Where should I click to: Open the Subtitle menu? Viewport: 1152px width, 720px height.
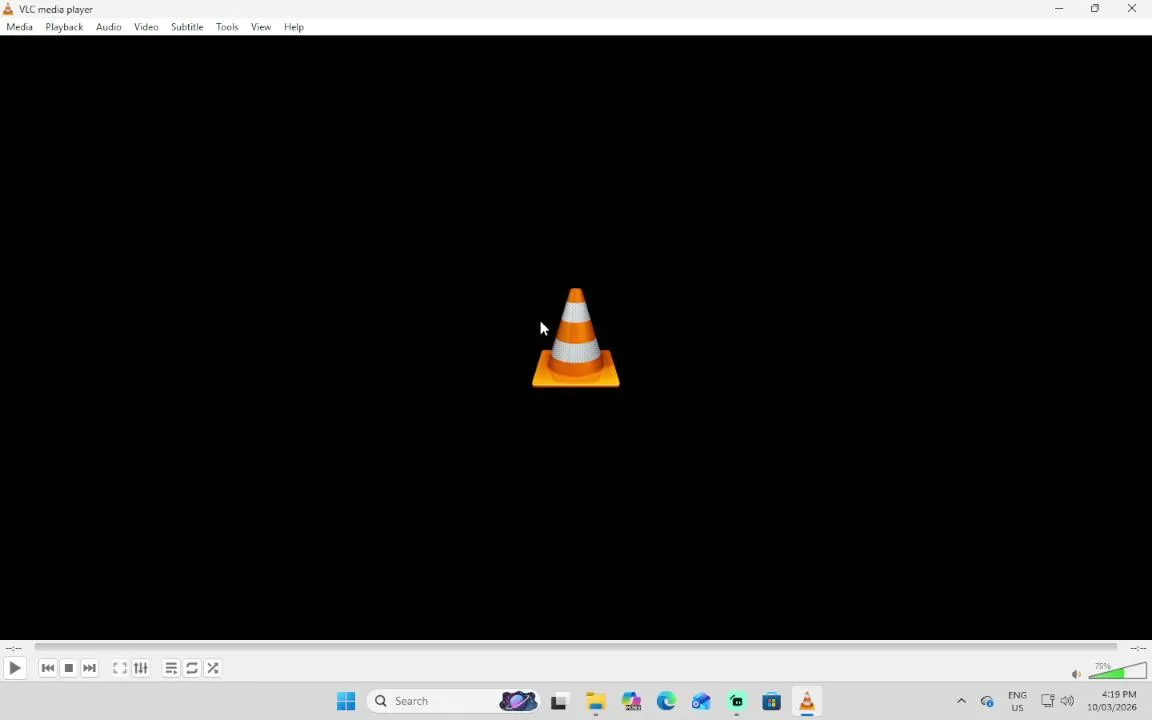point(187,26)
